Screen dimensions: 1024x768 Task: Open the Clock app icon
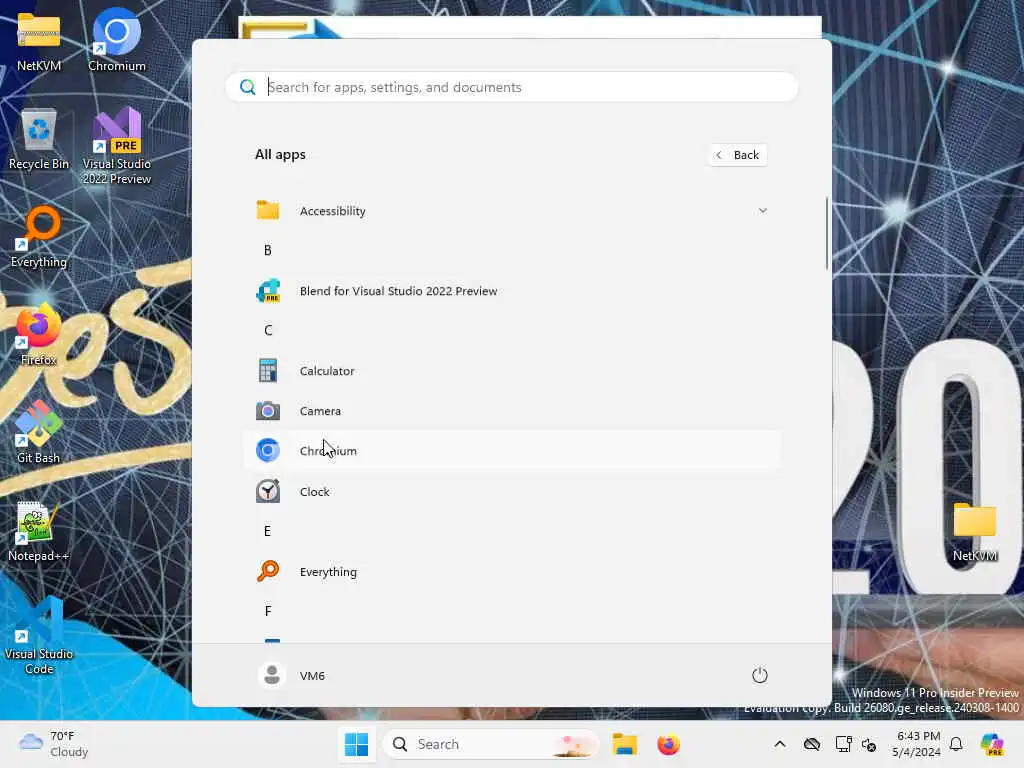pos(268,491)
